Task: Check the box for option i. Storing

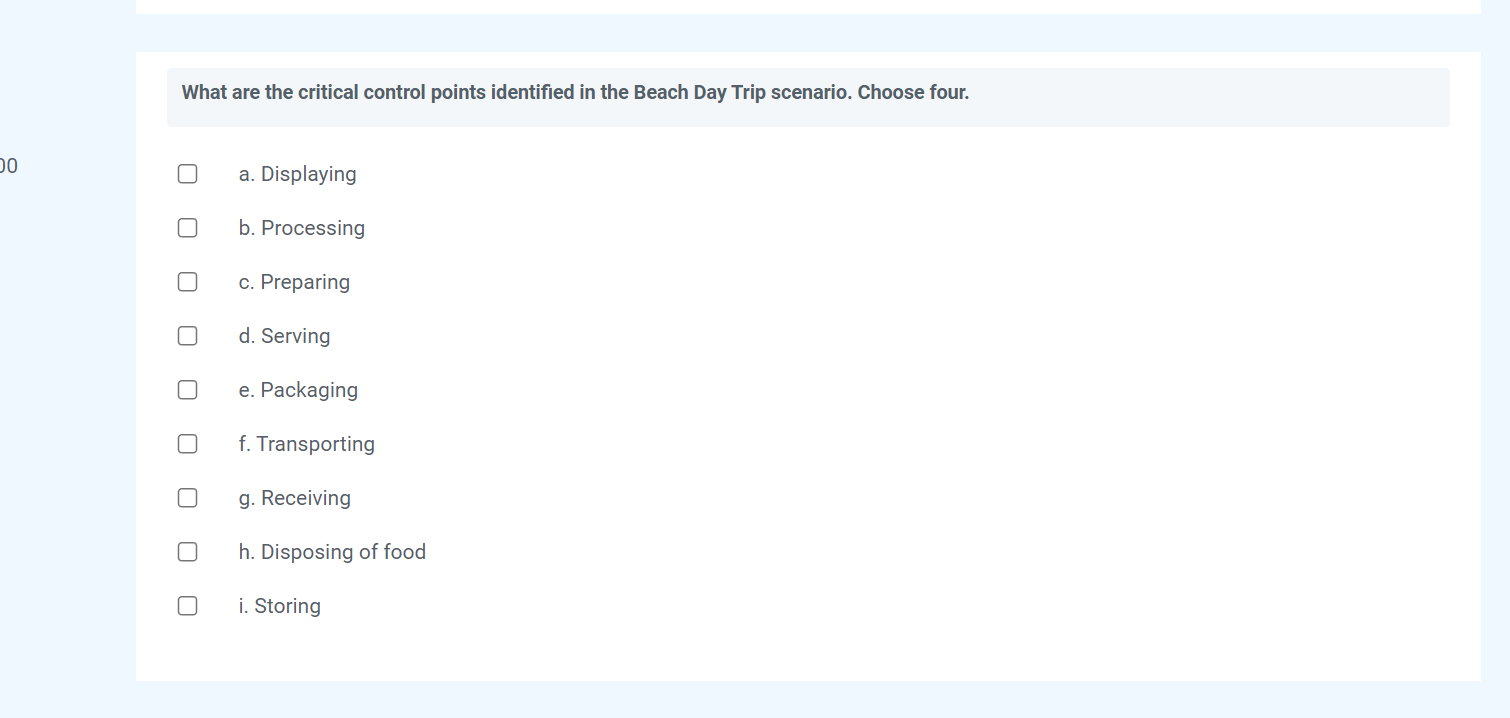Action: [x=187, y=605]
